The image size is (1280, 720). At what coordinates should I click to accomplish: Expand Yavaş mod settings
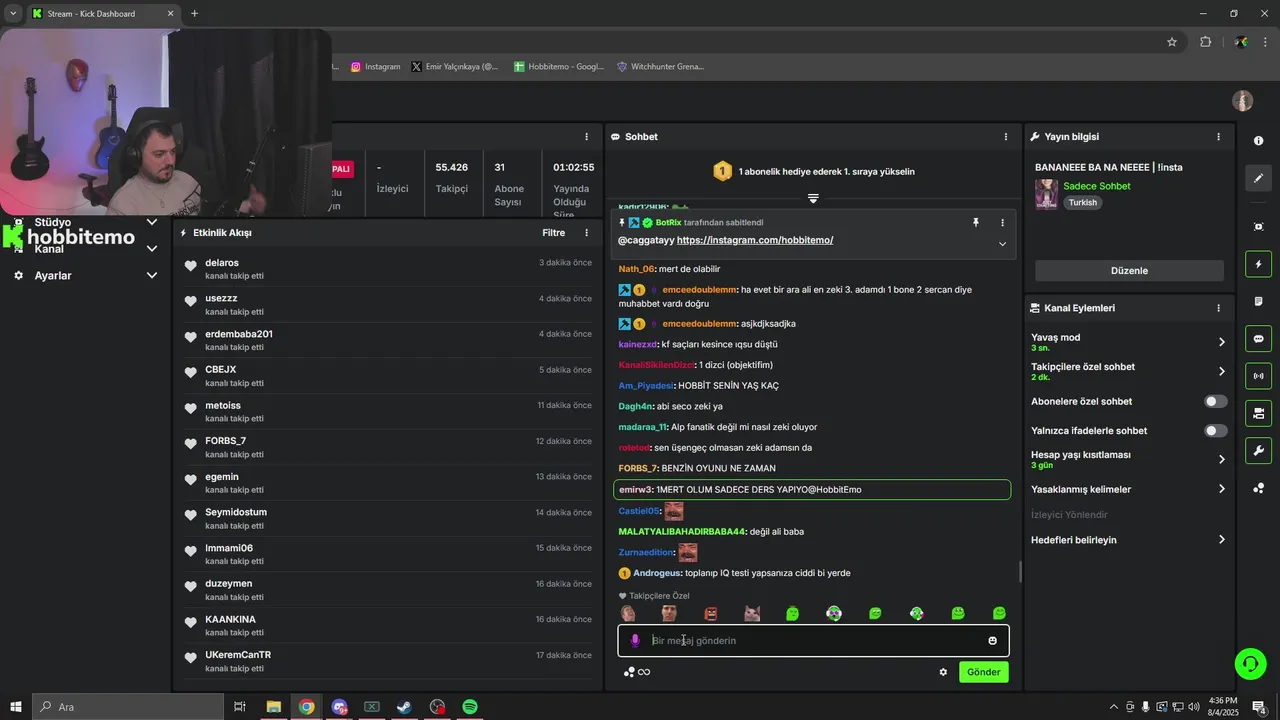1128,342
